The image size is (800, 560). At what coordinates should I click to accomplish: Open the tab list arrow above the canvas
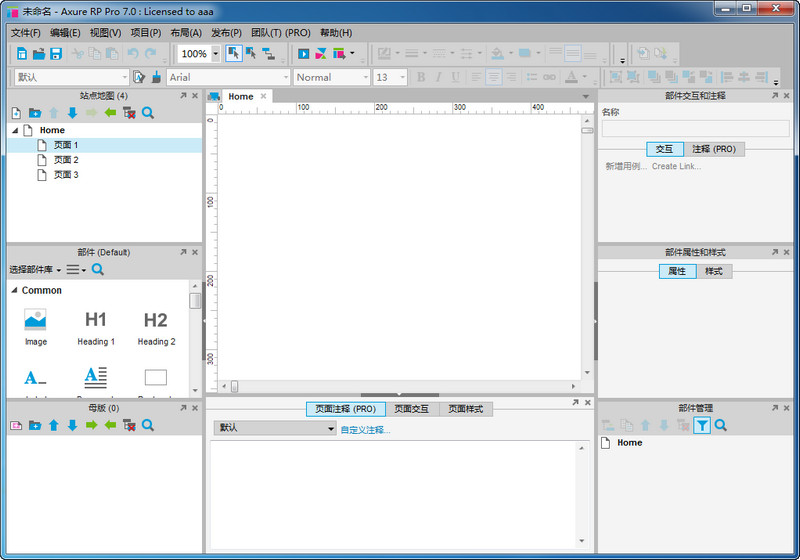click(585, 96)
